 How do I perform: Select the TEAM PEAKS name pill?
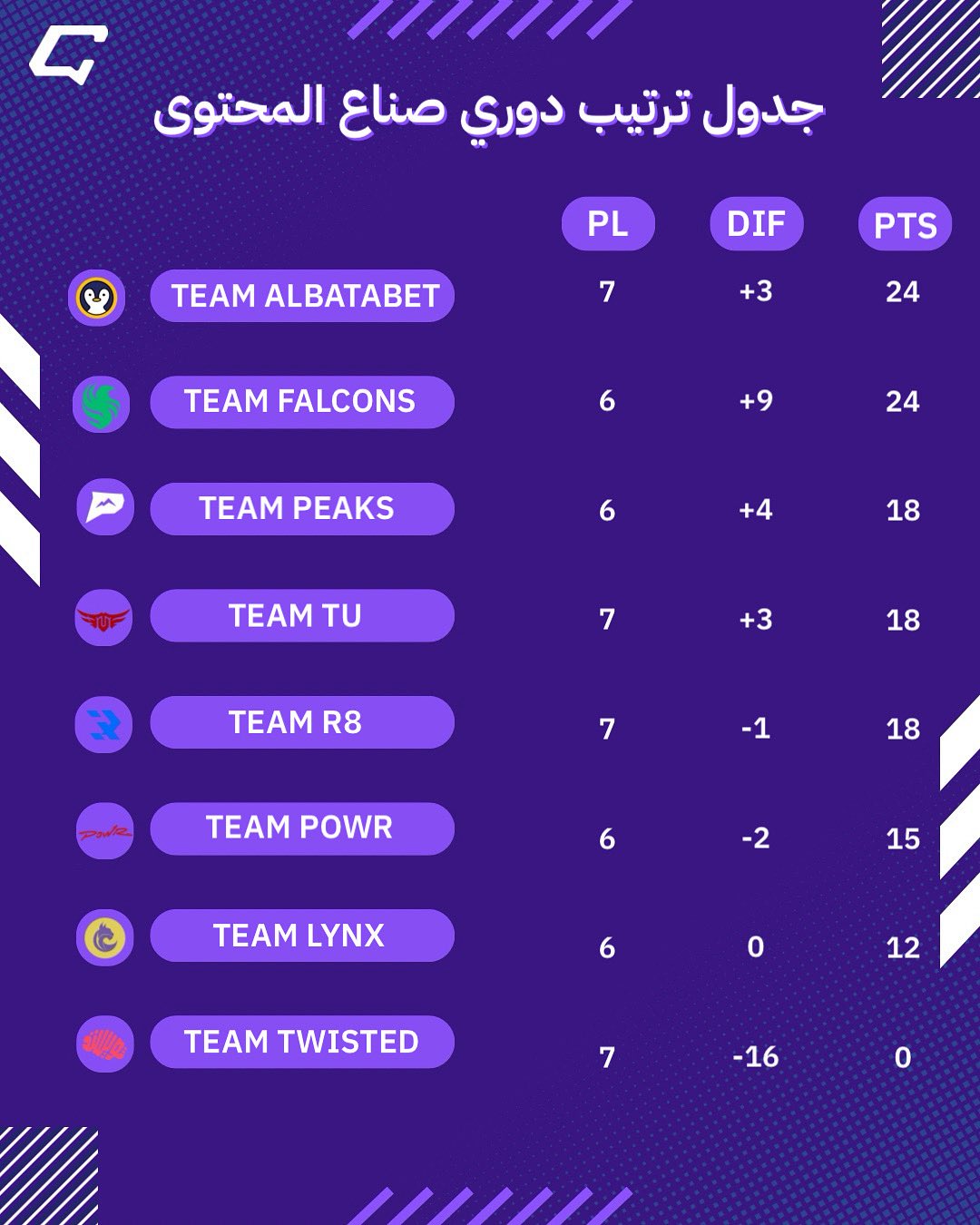pyautogui.click(x=302, y=509)
